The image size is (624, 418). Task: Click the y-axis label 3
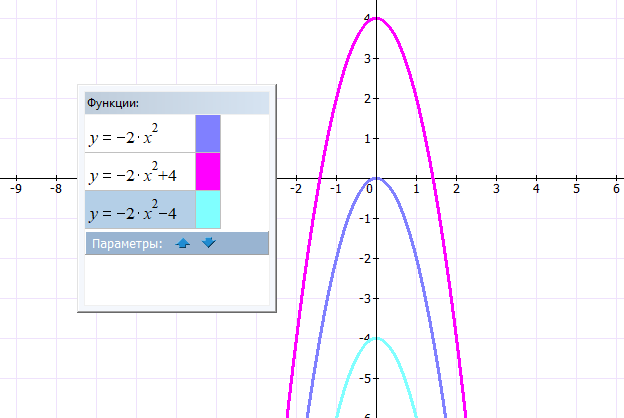click(x=368, y=58)
